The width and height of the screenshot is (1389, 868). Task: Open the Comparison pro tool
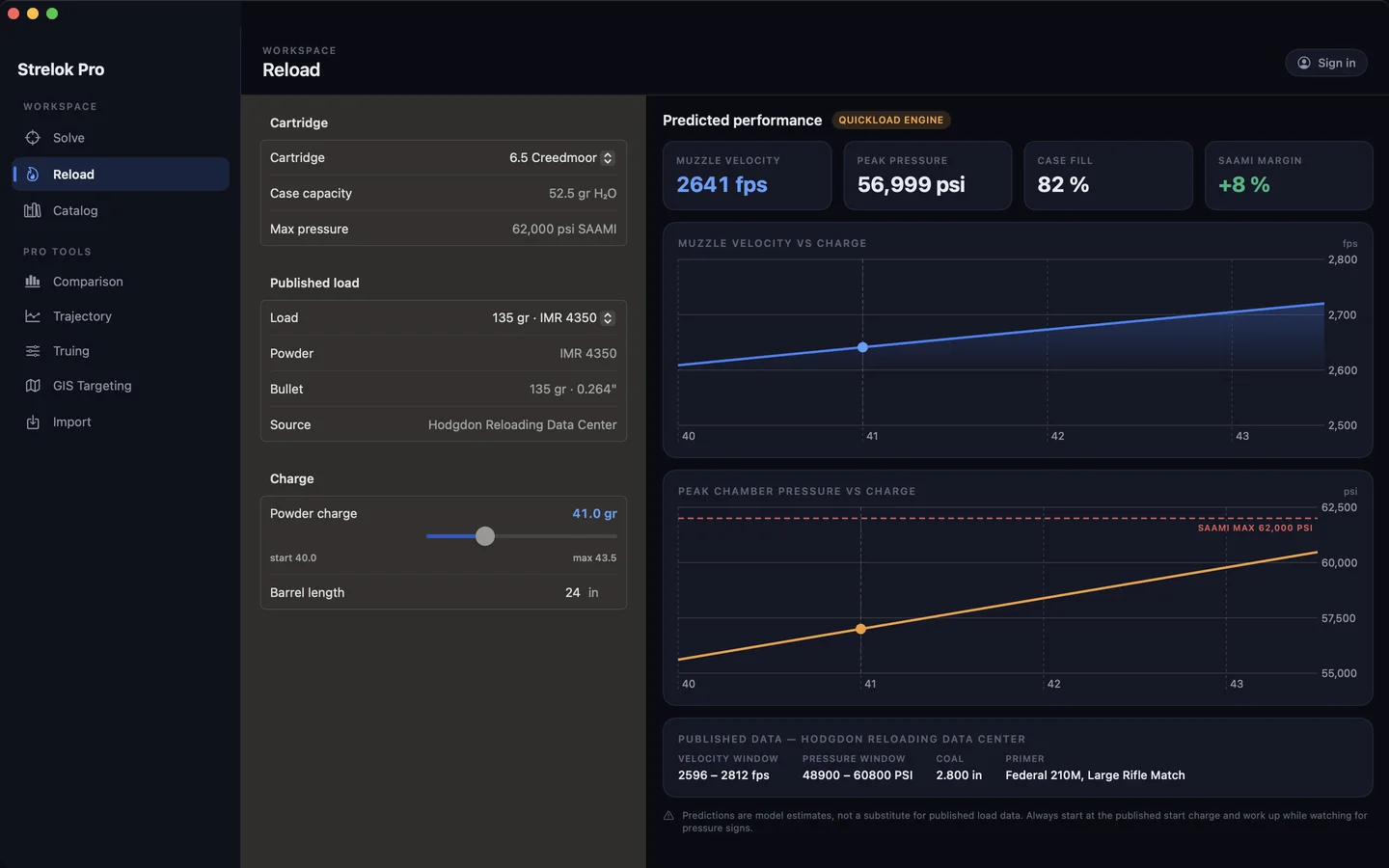(121, 282)
